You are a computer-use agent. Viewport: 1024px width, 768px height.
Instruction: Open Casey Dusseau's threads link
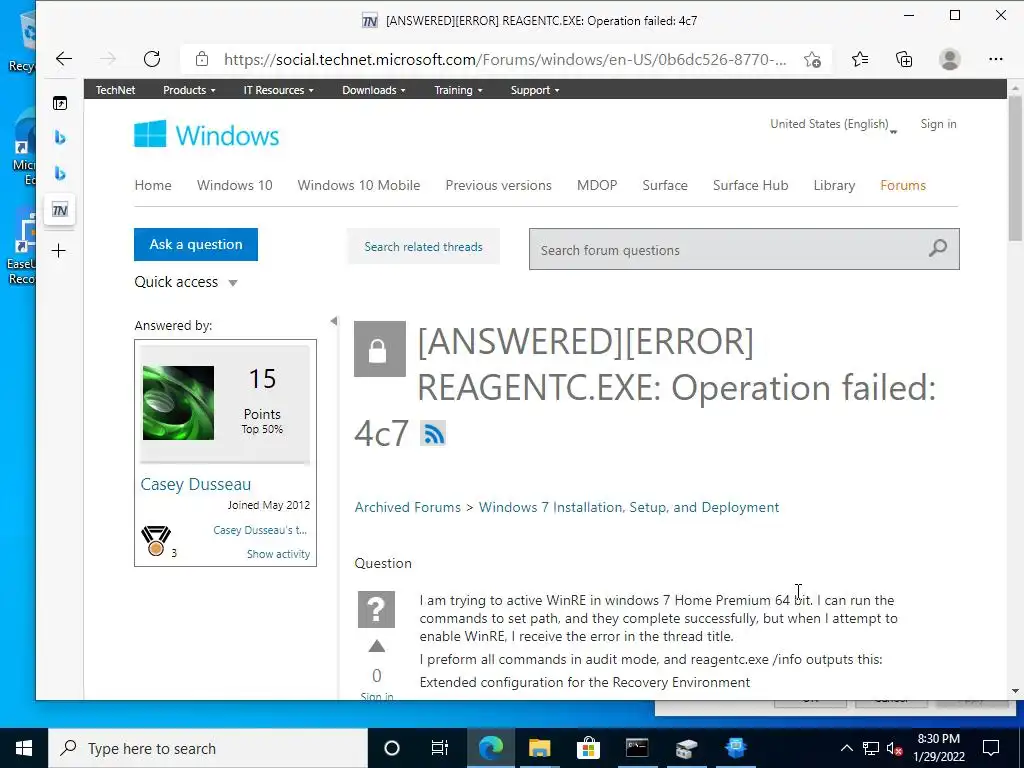point(260,530)
